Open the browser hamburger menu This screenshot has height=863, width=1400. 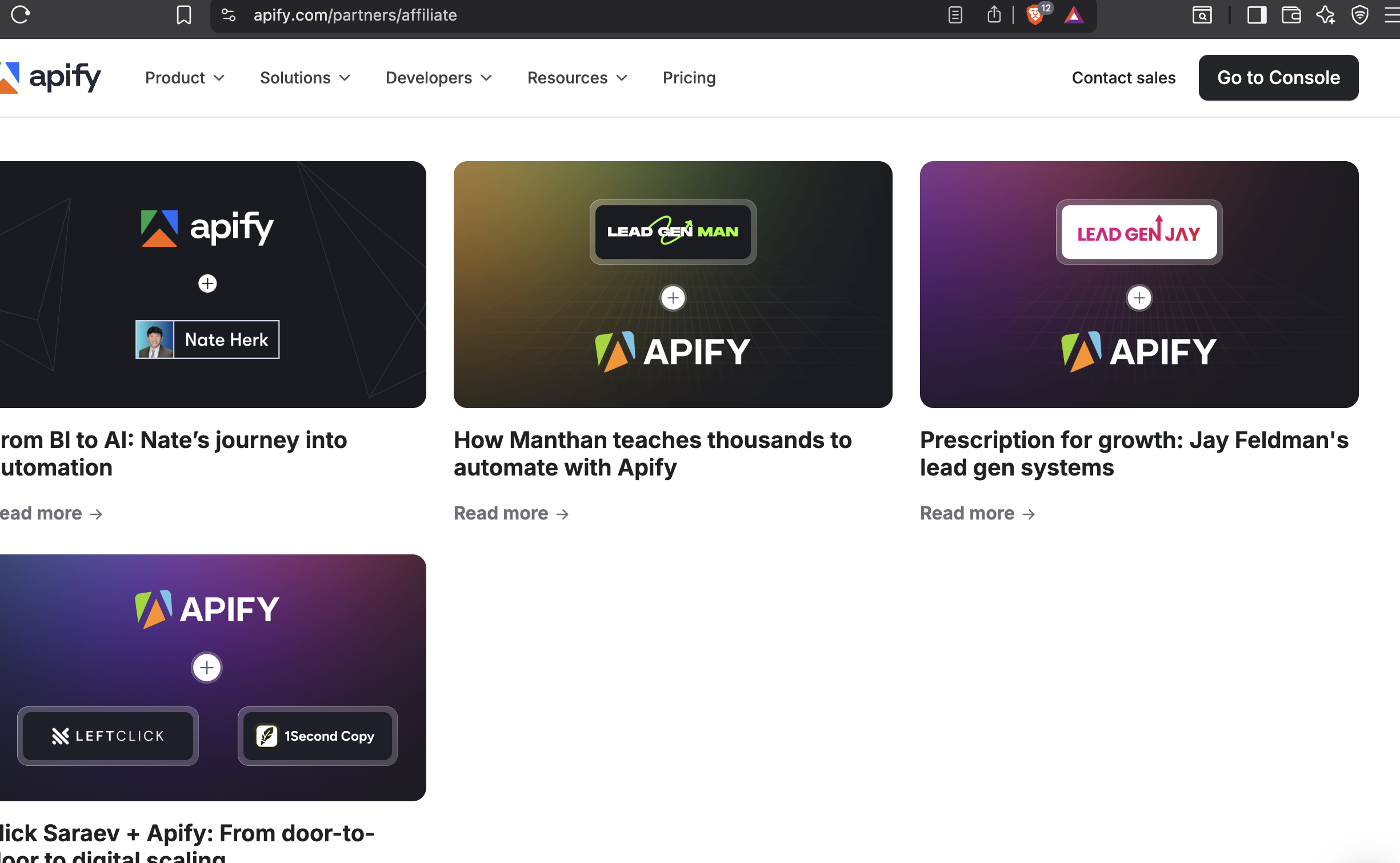click(x=1393, y=15)
